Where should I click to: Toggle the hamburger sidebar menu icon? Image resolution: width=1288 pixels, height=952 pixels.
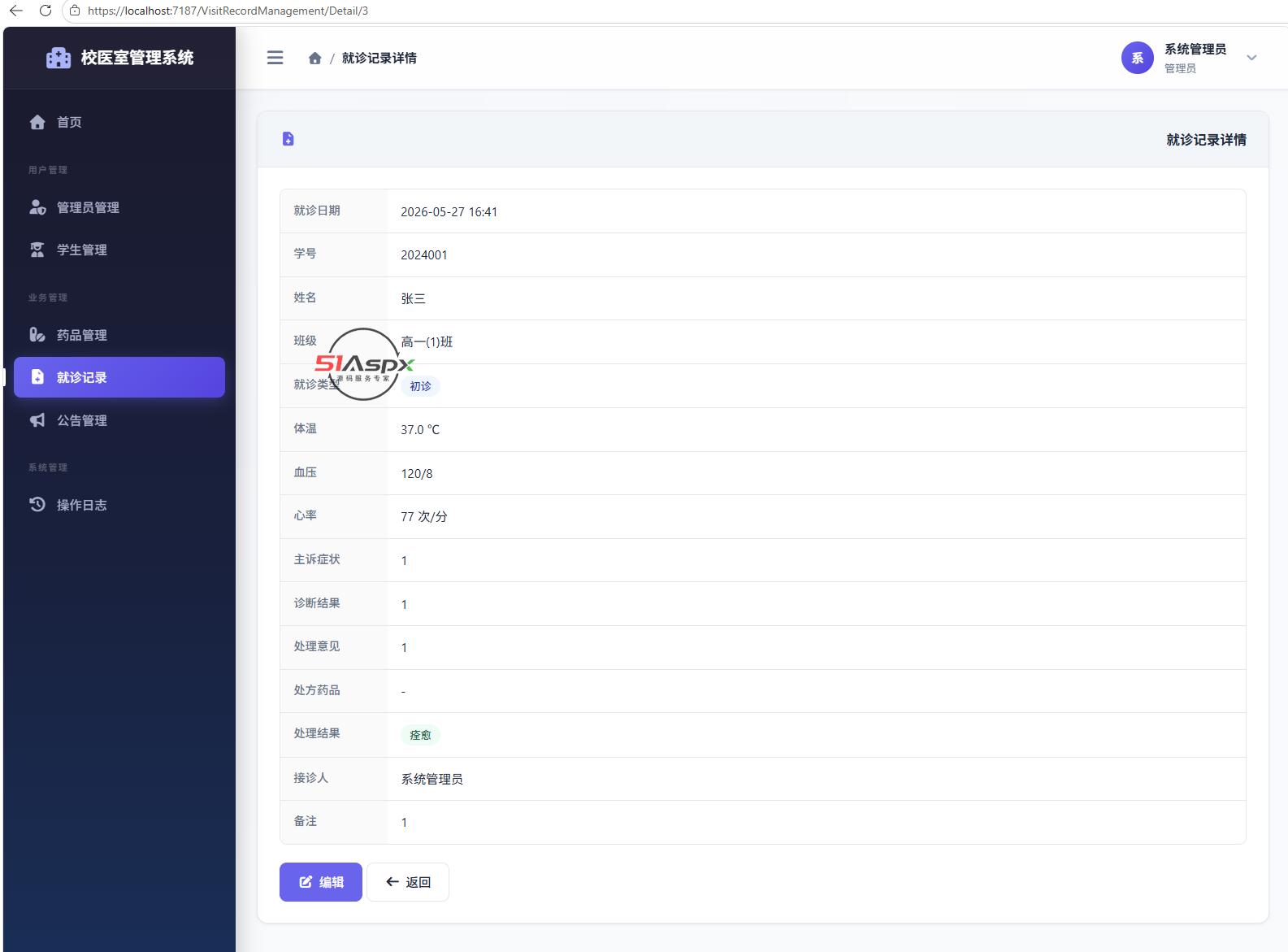275,58
